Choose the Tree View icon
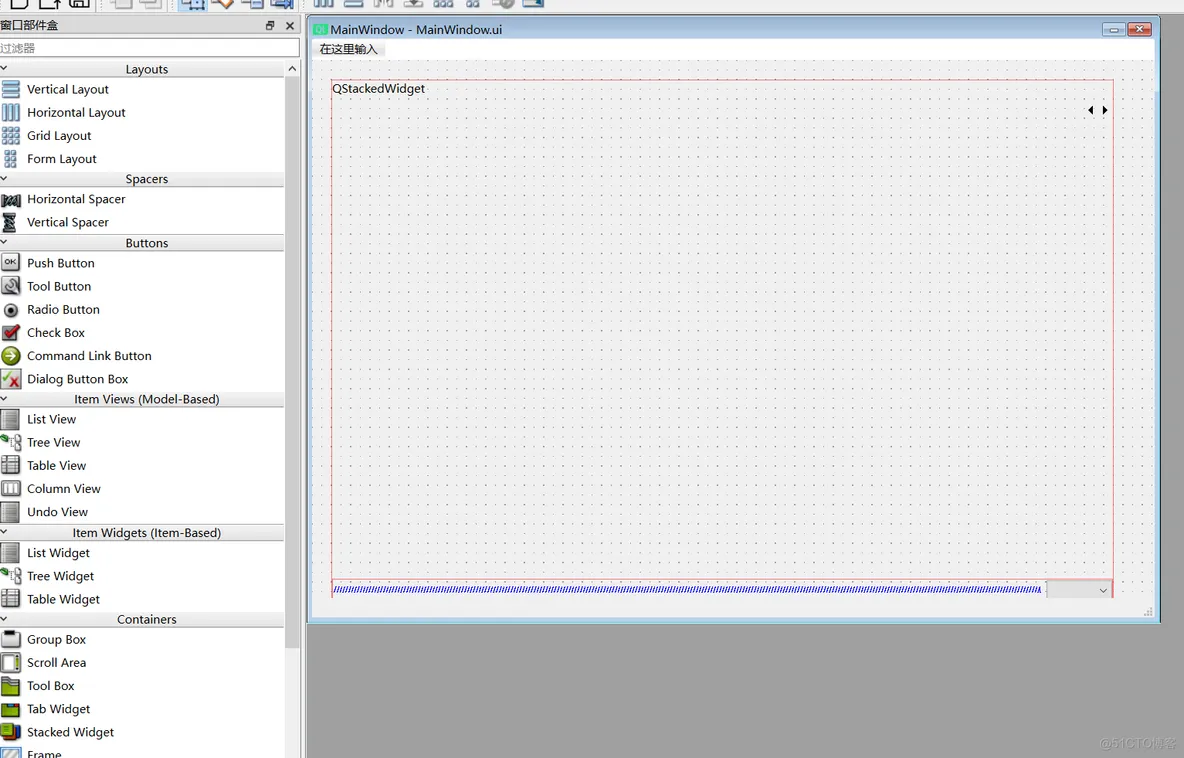The image size is (1184, 758). [11, 442]
